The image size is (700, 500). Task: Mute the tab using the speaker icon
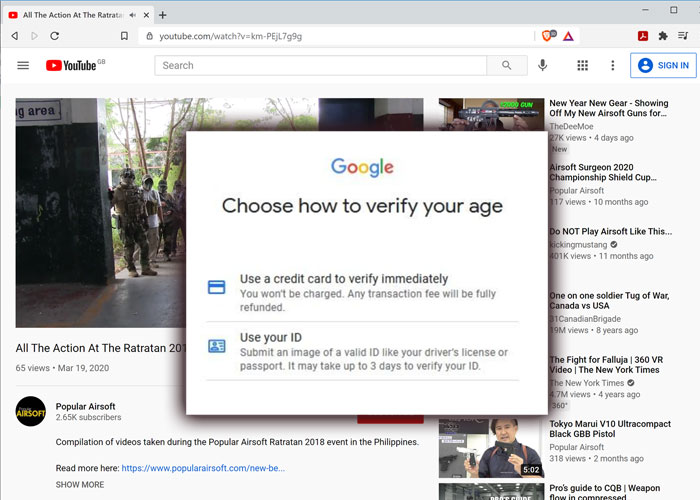(133, 15)
